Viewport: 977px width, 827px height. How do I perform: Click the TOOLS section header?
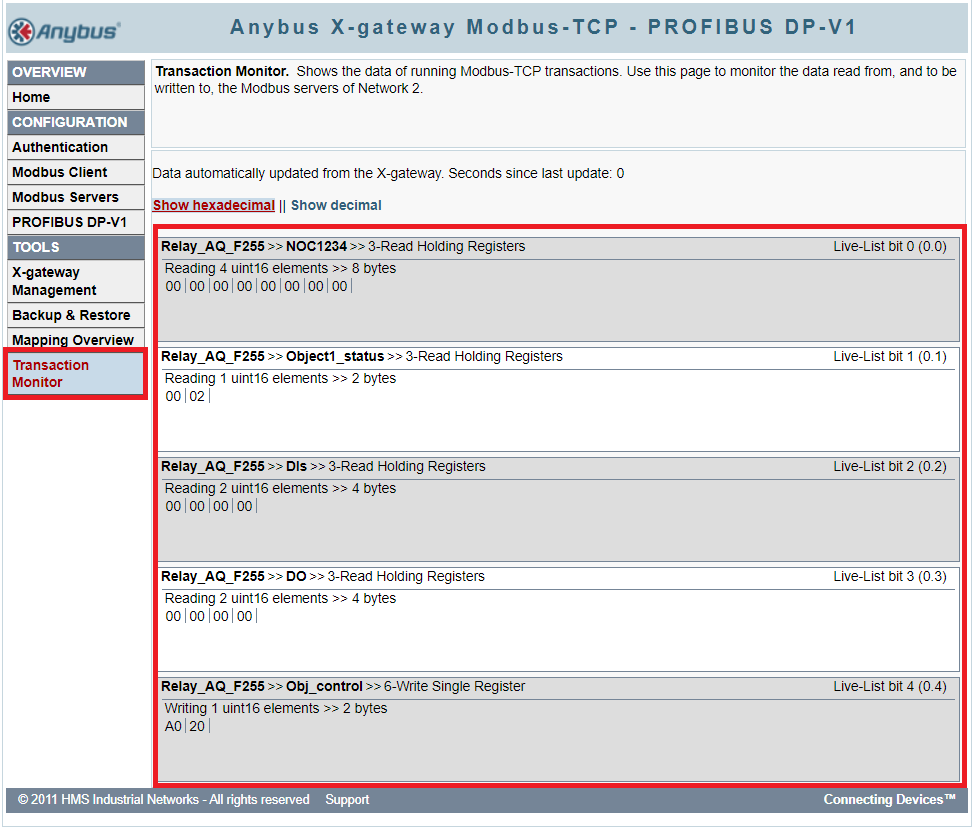point(75,247)
